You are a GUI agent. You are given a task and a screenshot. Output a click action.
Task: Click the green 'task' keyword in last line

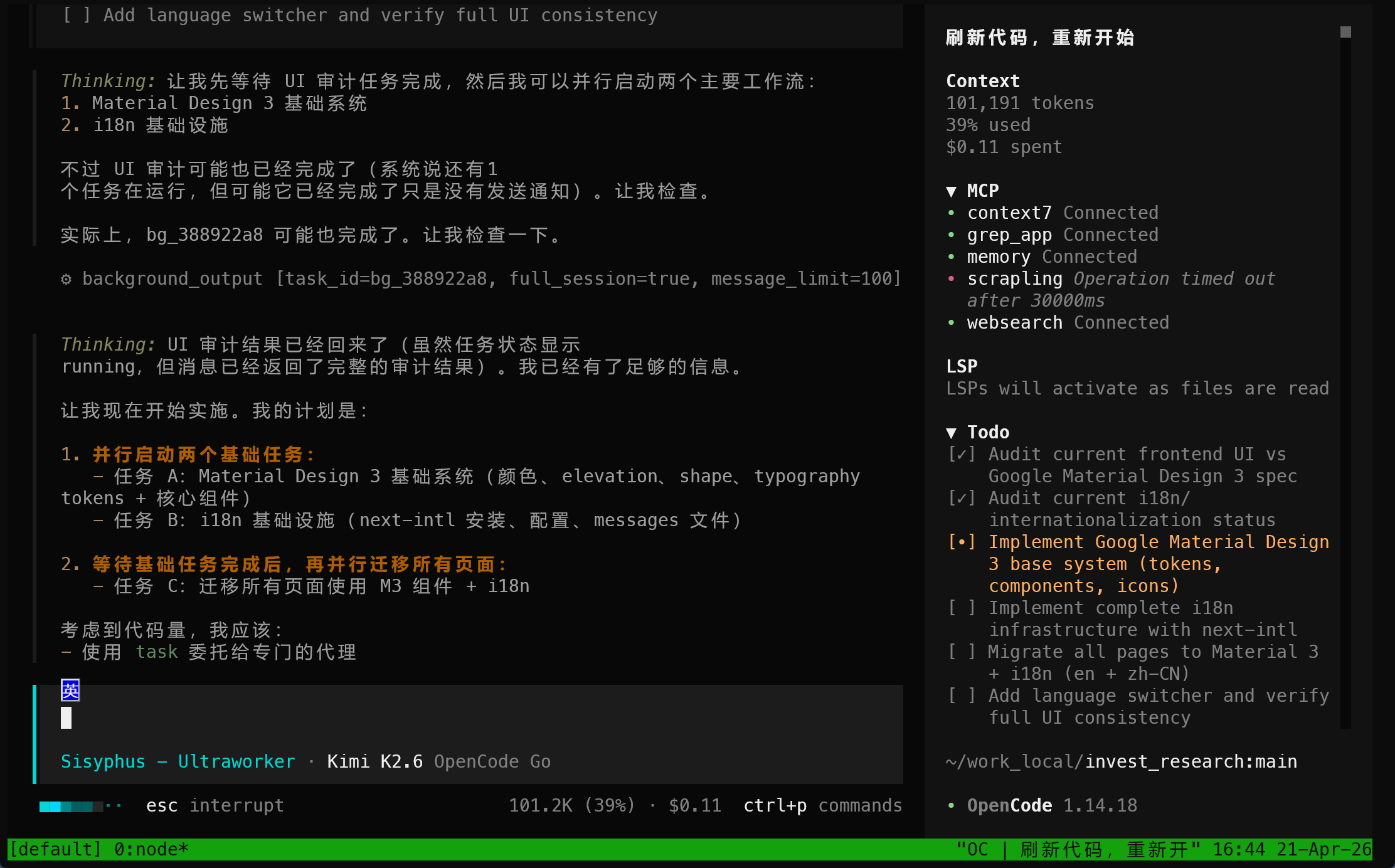(x=157, y=652)
